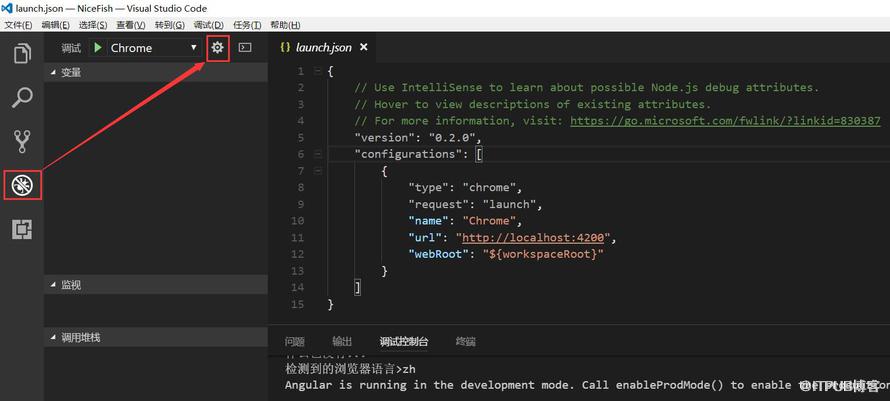Click the "chrome" type value
Screen dimensions: 890x401
(489, 187)
